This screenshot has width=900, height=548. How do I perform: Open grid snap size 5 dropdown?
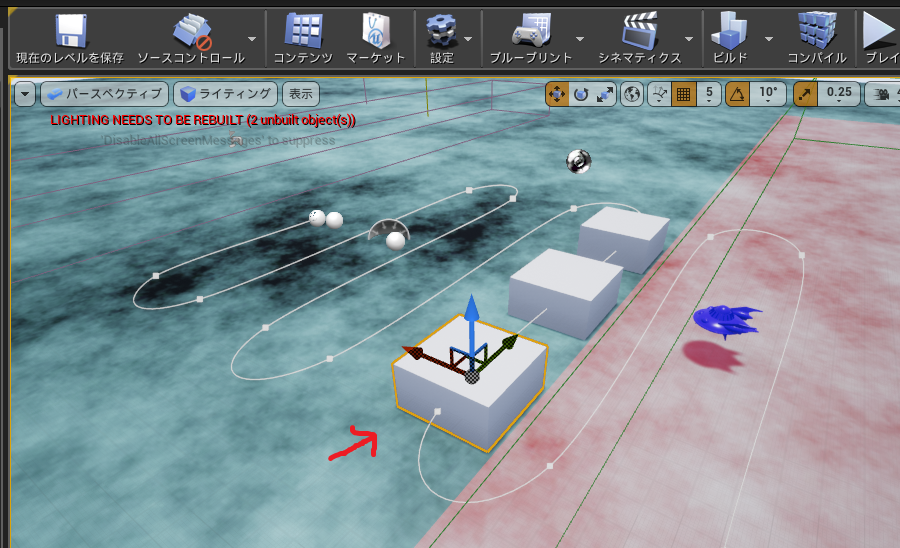[x=709, y=94]
